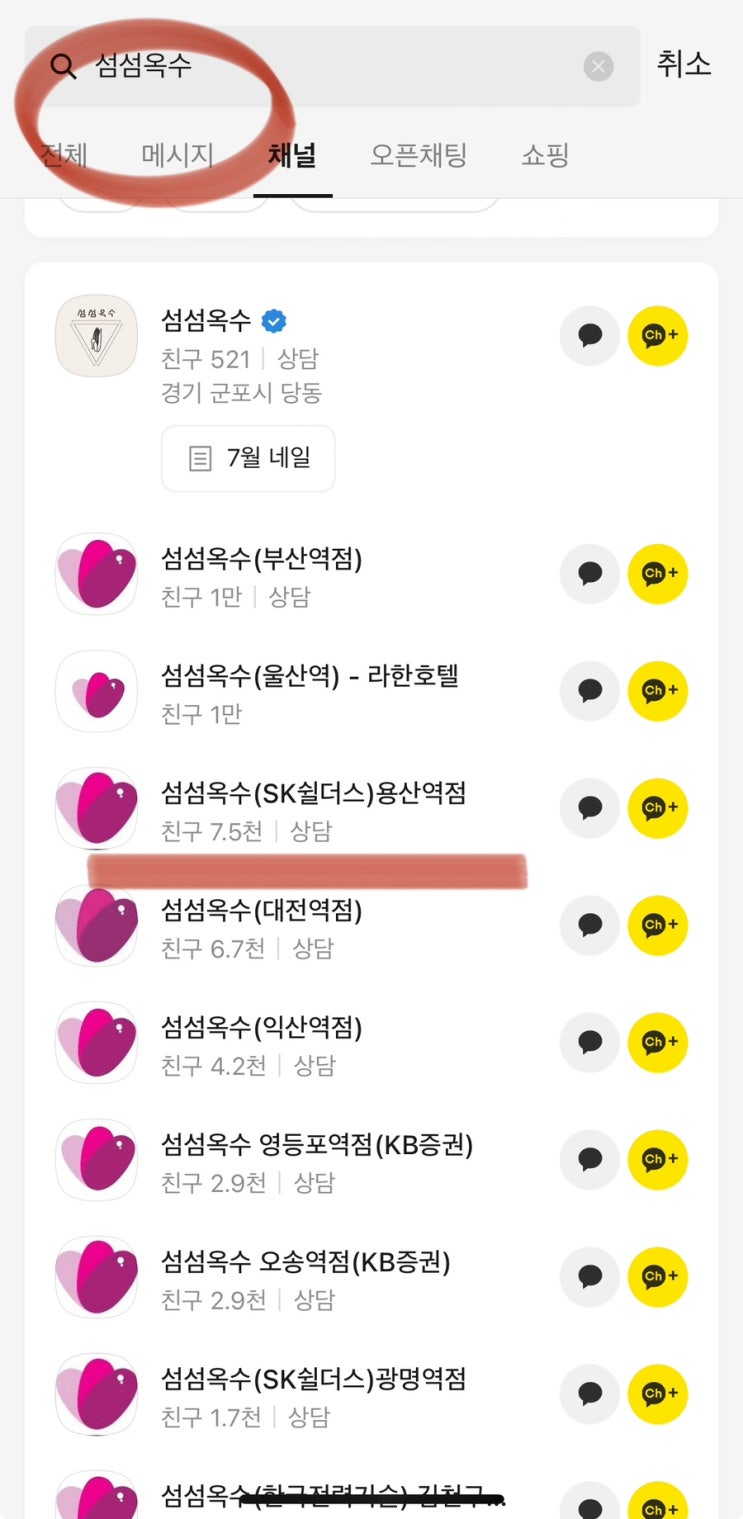Add the verified 섬섬옥수 channel as friend

click(658, 336)
